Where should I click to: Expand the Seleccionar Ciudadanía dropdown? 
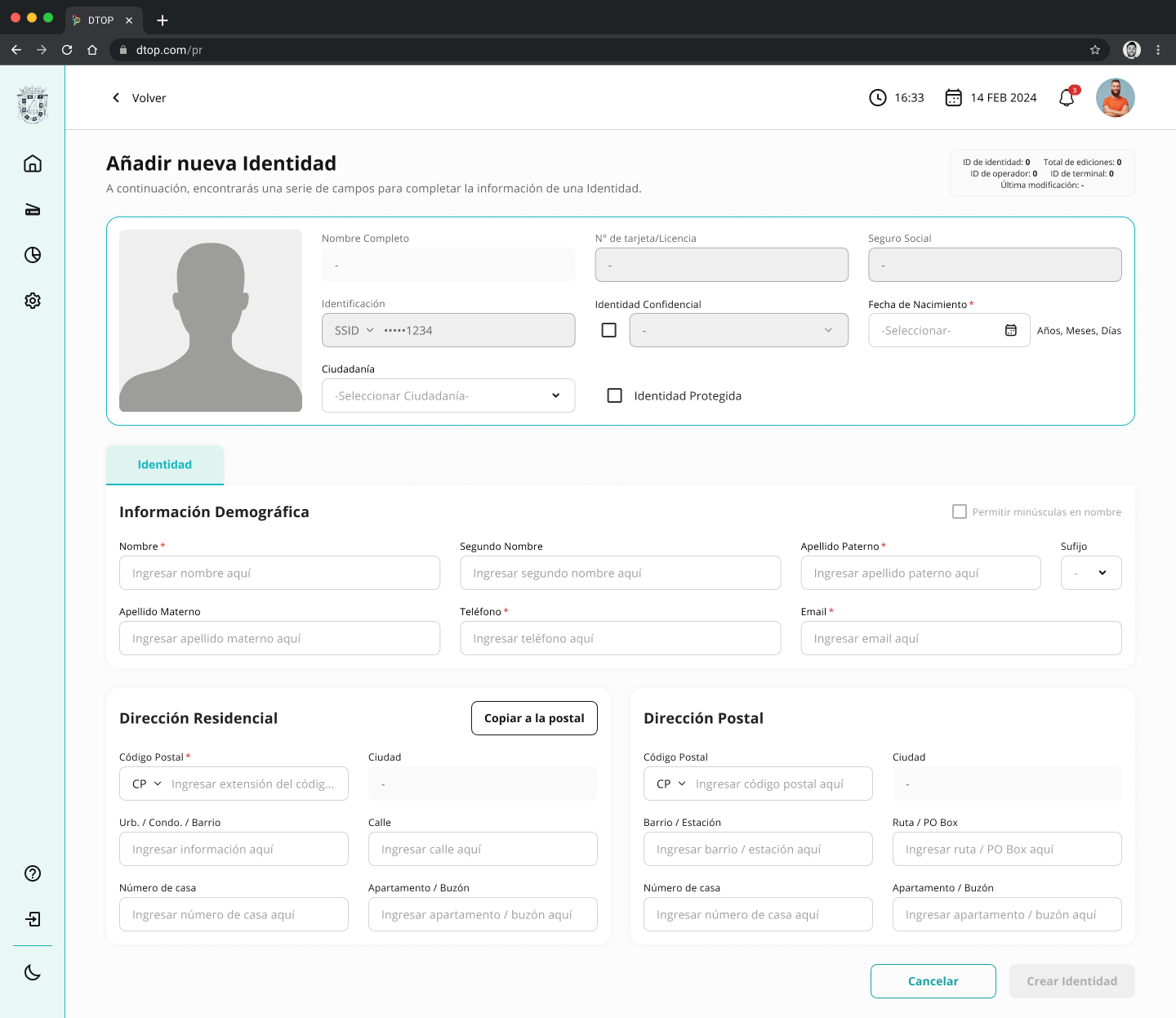click(x=448, y=395)
